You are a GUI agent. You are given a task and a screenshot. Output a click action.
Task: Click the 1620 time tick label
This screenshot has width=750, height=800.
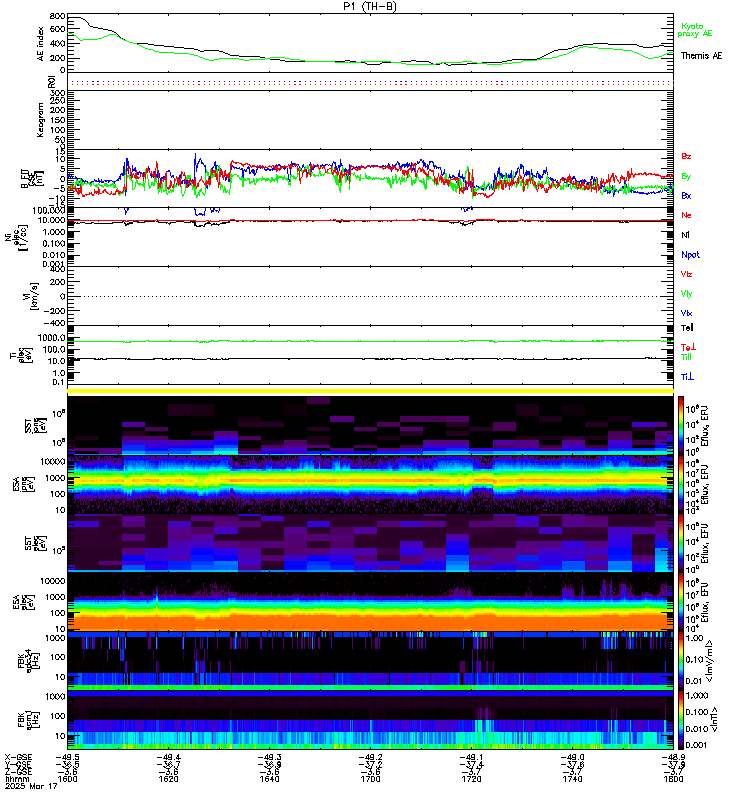[x=168, y=779]
